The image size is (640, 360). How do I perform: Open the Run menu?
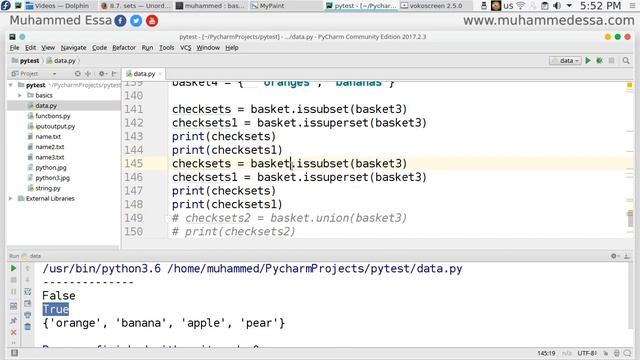point(147,48)
